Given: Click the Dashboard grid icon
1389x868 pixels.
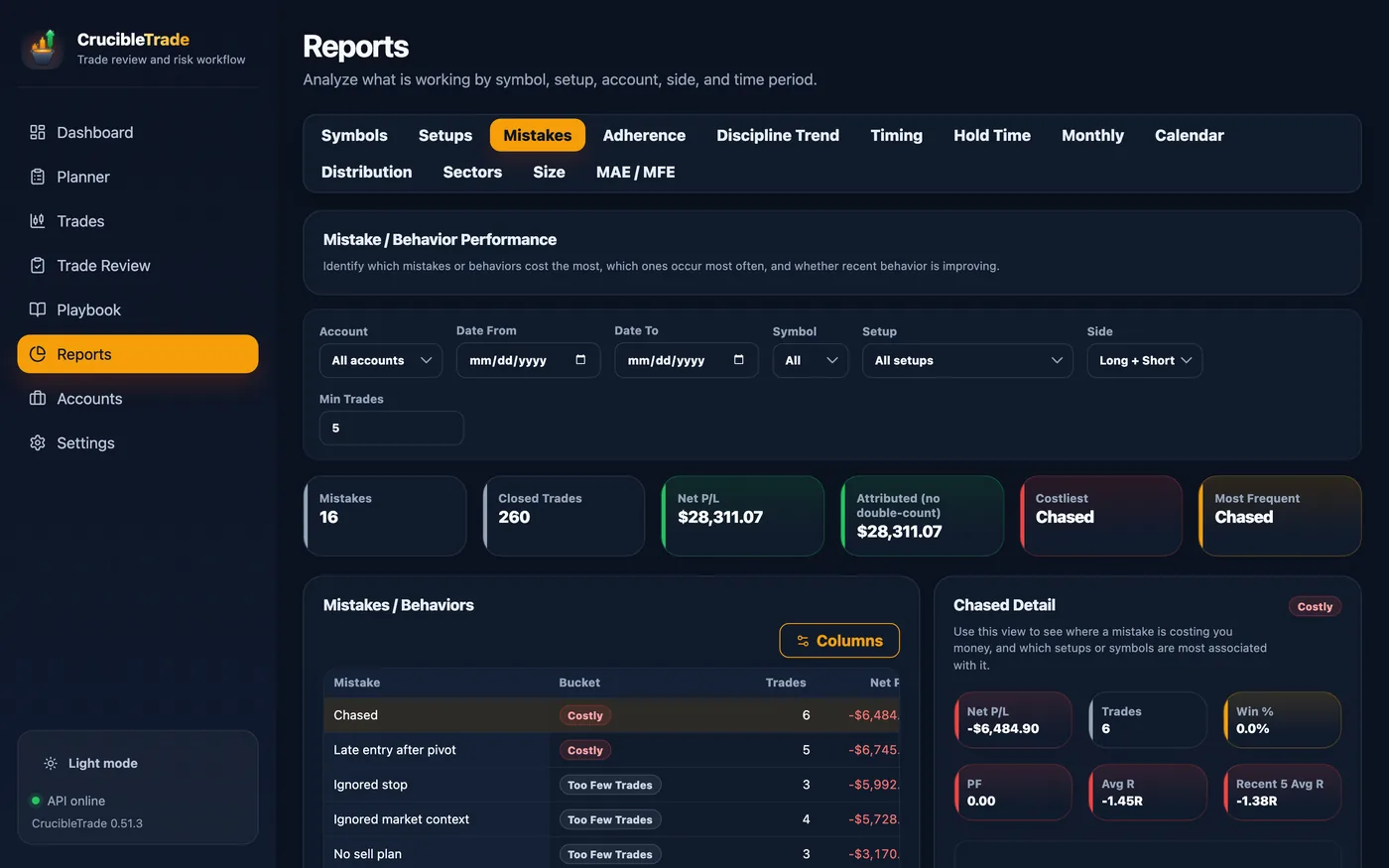Looking at the screenshot, I should click(x=38, y=132).
